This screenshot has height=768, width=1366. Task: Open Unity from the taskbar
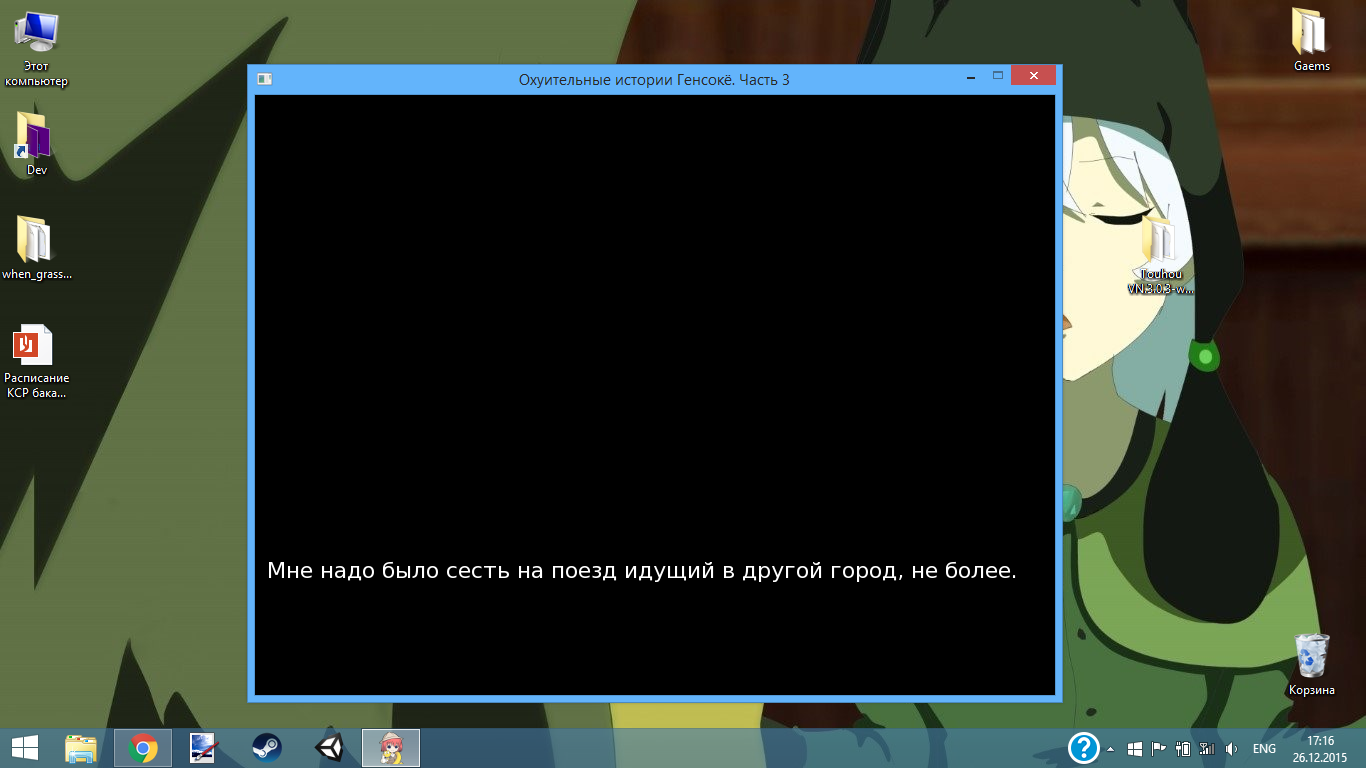[328, 748]
